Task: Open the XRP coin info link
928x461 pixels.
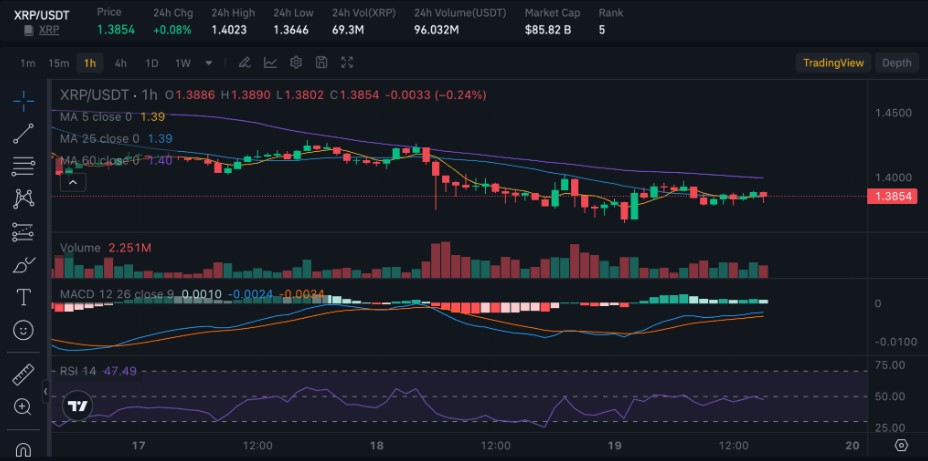Action: click(49, 30)
